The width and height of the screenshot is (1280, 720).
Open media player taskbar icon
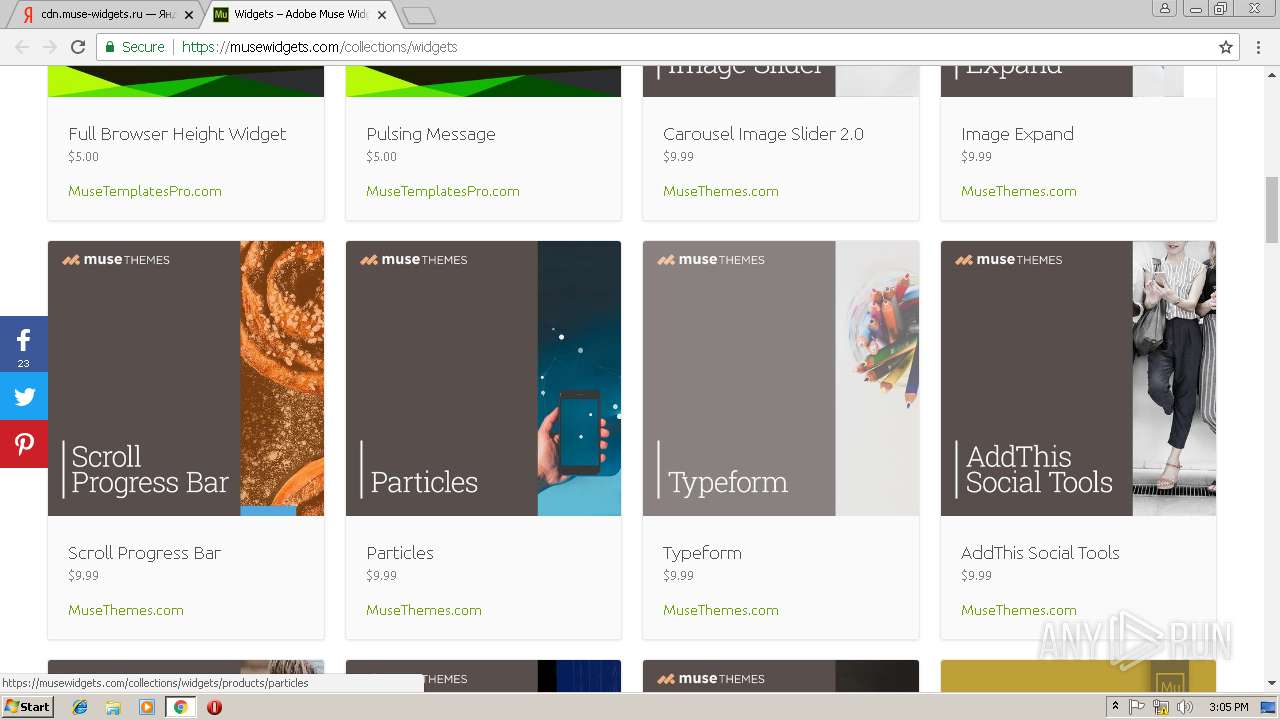147,707
